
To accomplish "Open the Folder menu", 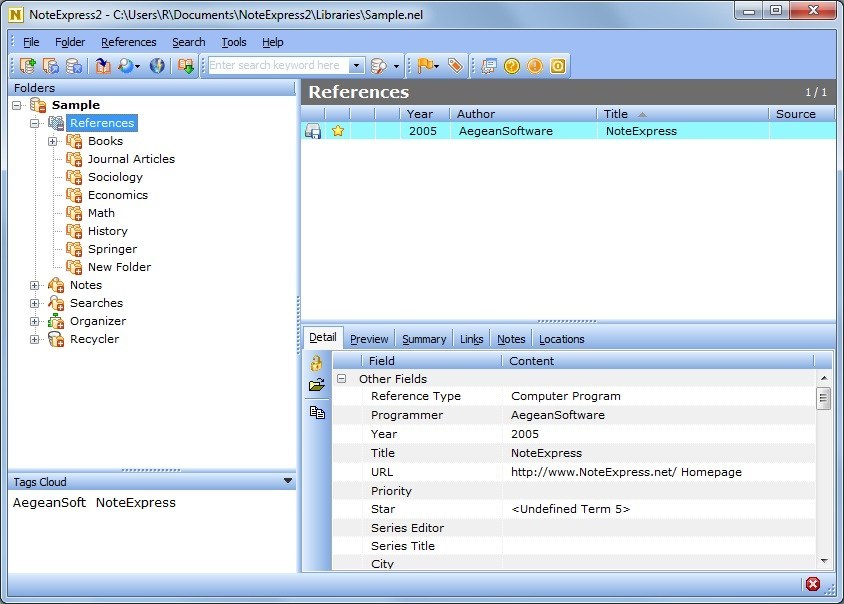I will (x=70, y=42).
